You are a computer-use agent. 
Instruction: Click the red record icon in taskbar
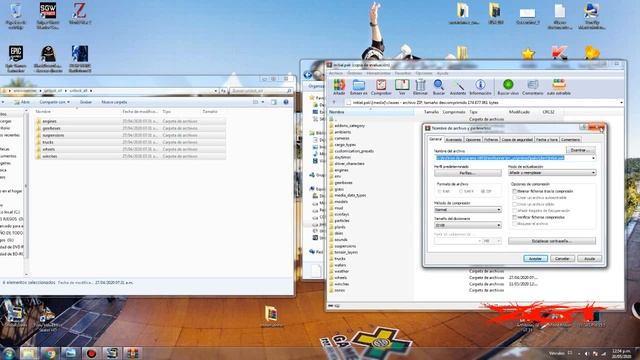pos(91,353)
